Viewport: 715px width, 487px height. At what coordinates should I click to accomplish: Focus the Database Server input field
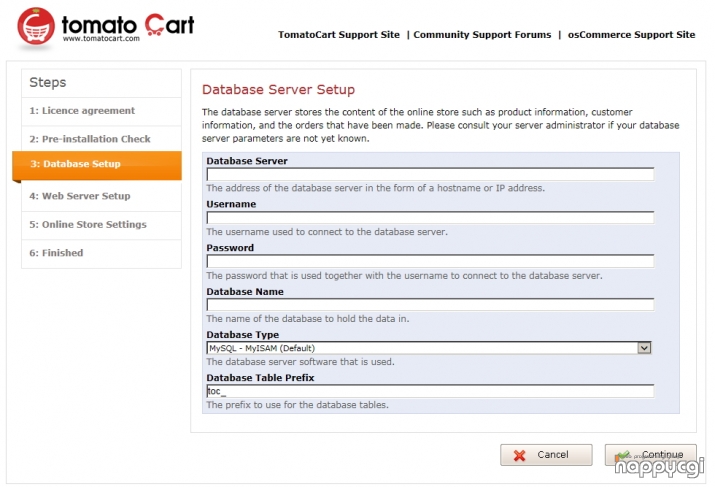pos(430,174)
